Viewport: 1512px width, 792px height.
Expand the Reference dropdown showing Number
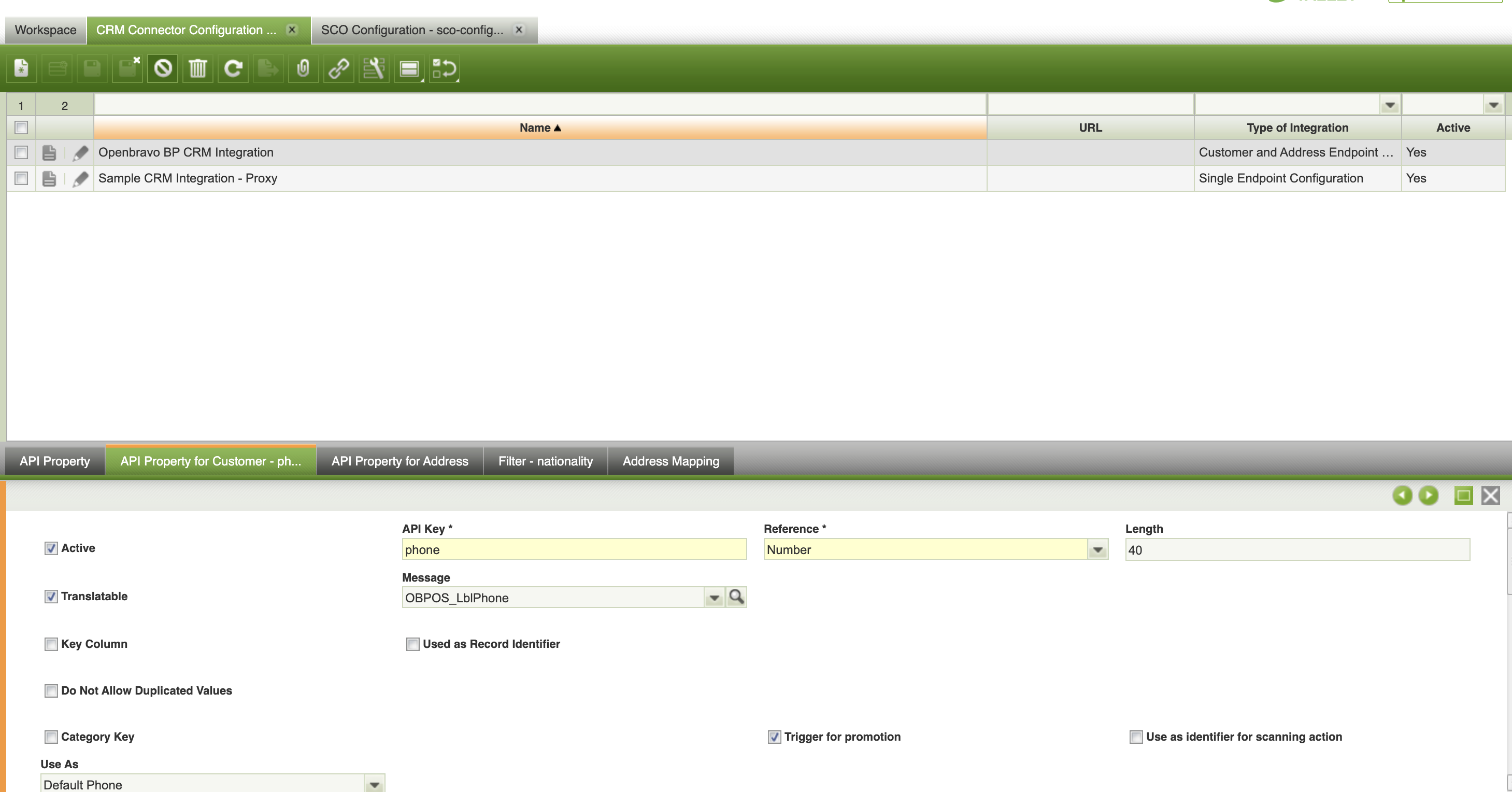(x=1097, y=550)
